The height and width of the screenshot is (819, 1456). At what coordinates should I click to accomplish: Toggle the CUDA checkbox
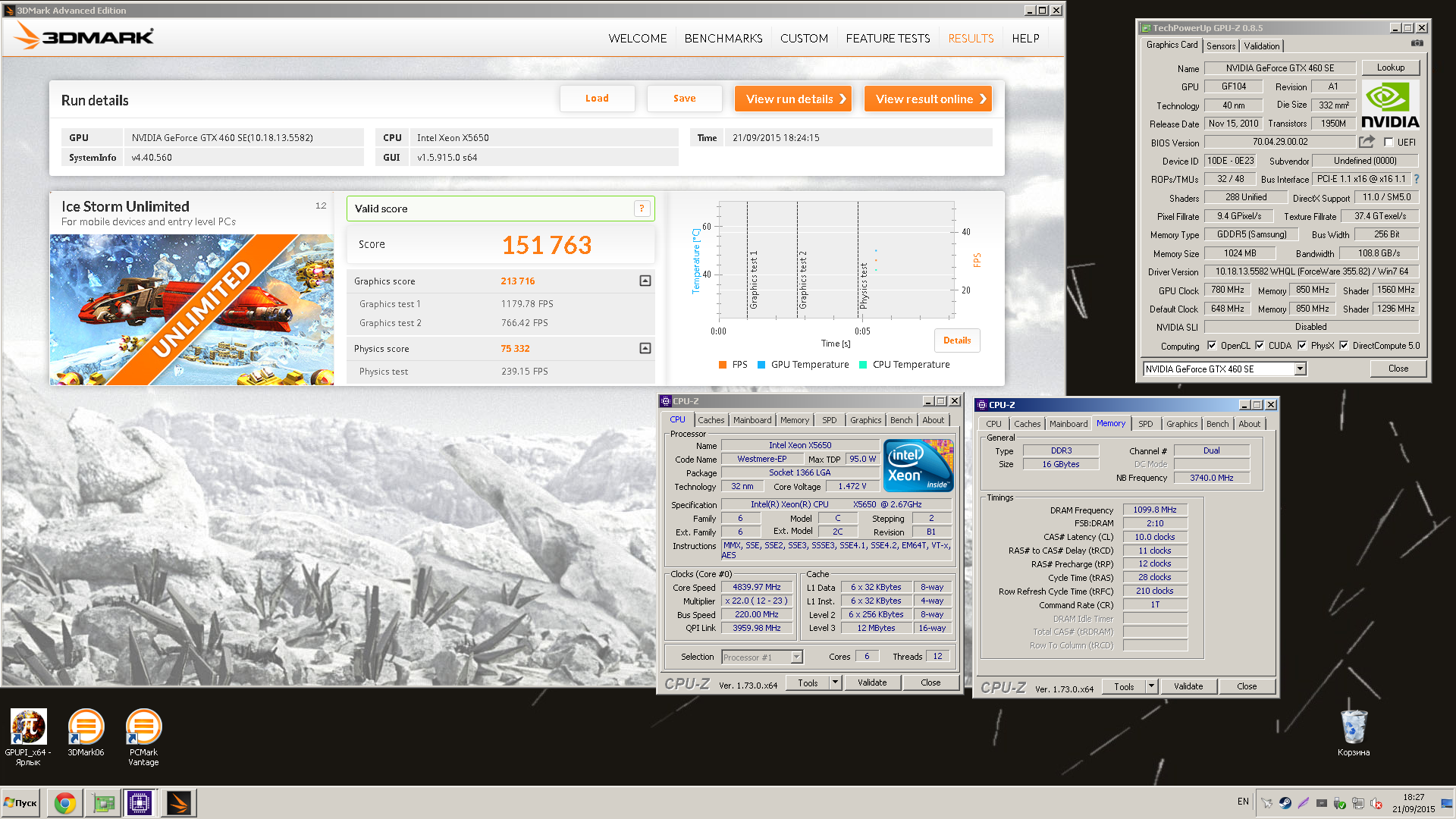[1260, 346]
